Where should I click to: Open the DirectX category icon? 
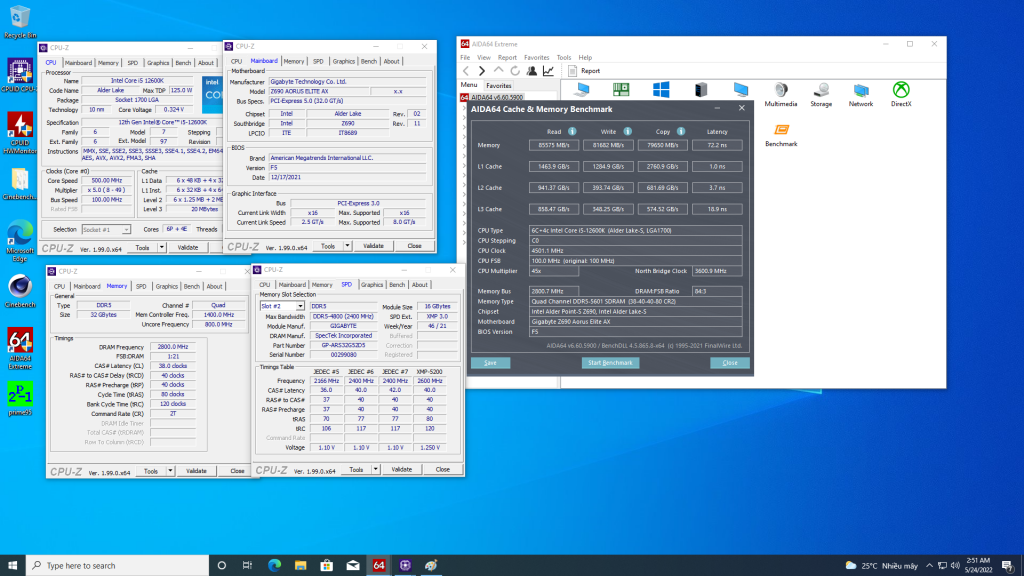[x=901, y=95]
